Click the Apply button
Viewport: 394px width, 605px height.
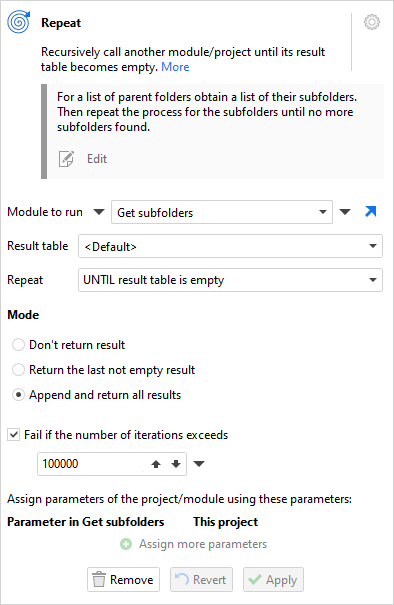[273, 580]
